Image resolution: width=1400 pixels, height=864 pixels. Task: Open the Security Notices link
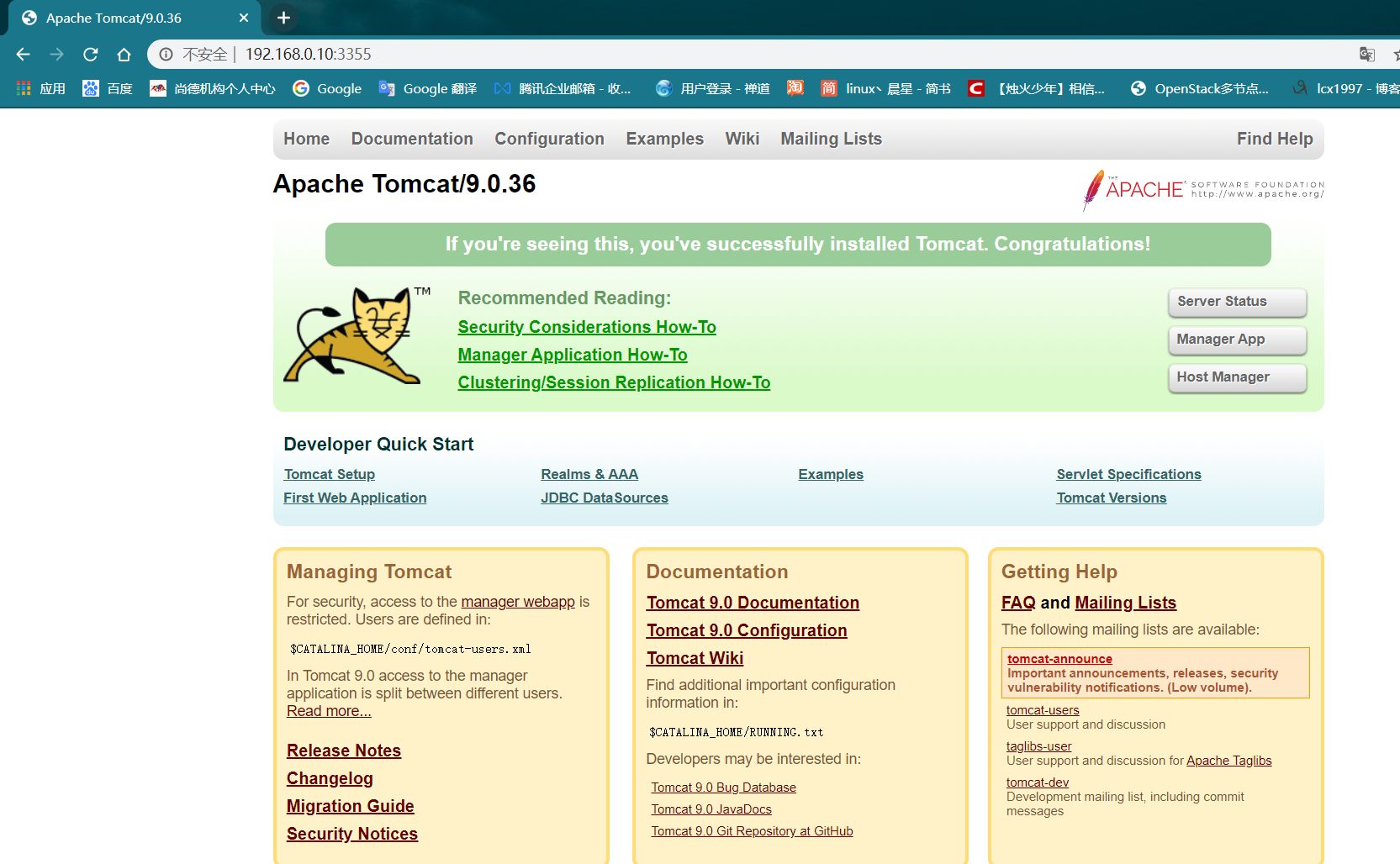tap(352, 834)
